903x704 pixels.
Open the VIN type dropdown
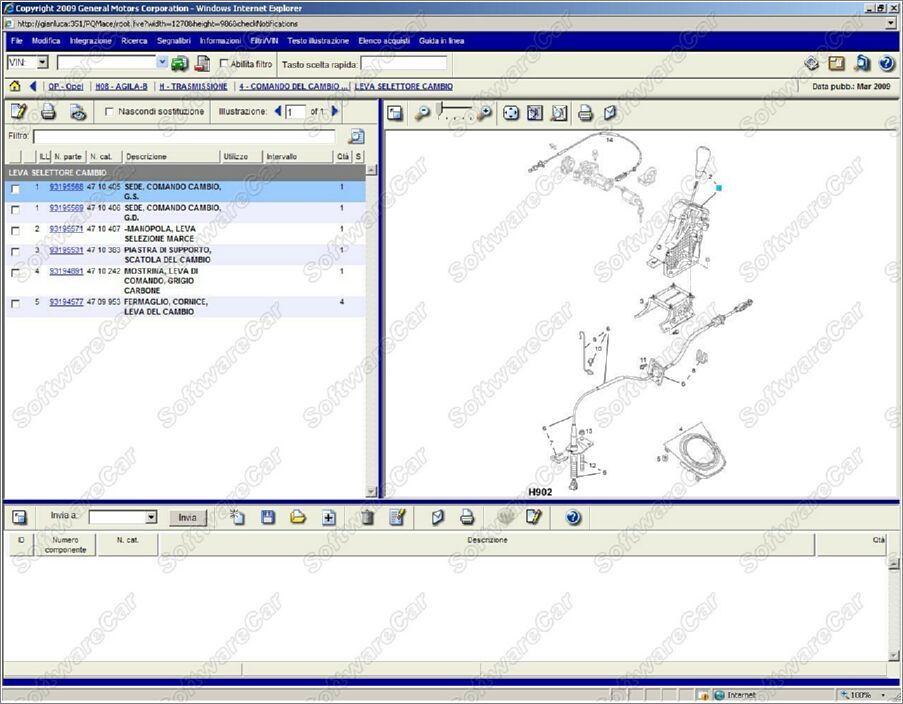tap(43, 63)
